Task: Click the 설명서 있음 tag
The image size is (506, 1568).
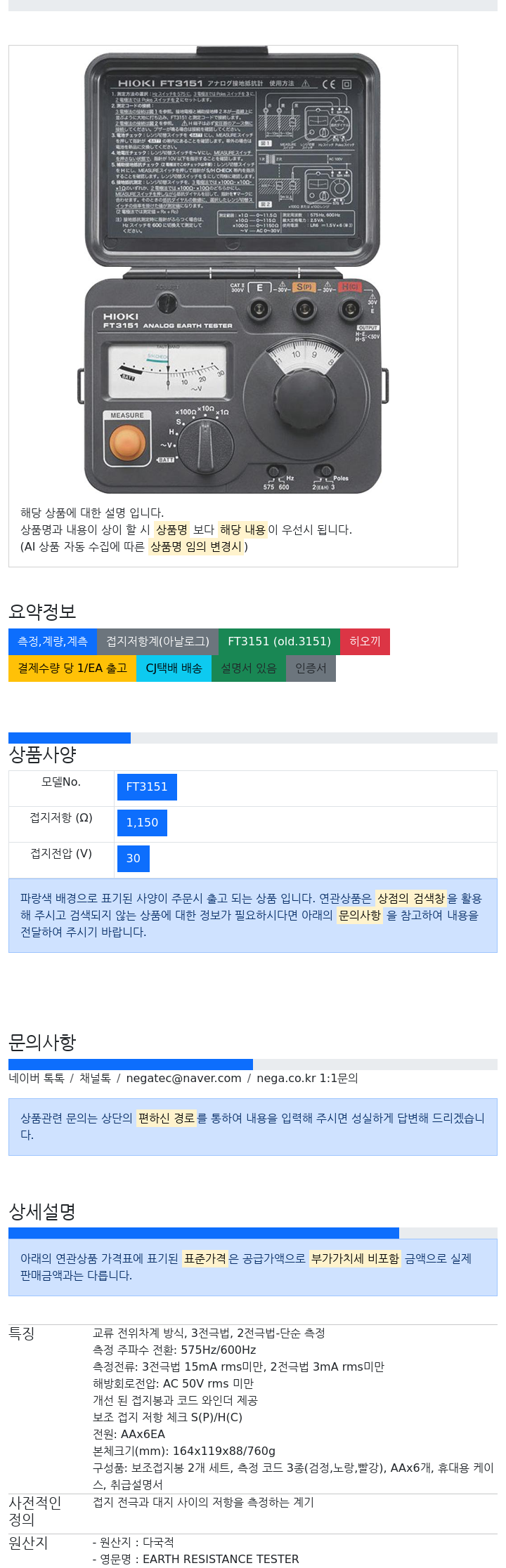Action: [249, 668]
